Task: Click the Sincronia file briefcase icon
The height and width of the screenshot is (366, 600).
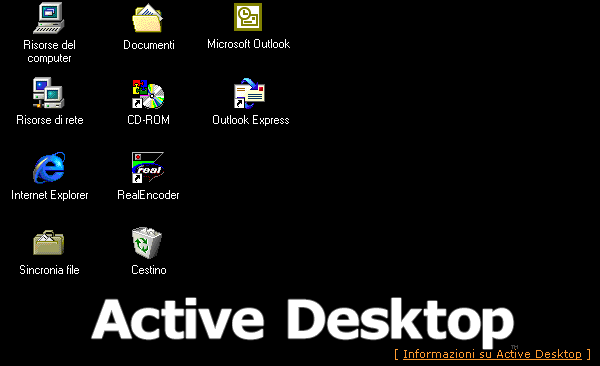Action: [49, 243]
